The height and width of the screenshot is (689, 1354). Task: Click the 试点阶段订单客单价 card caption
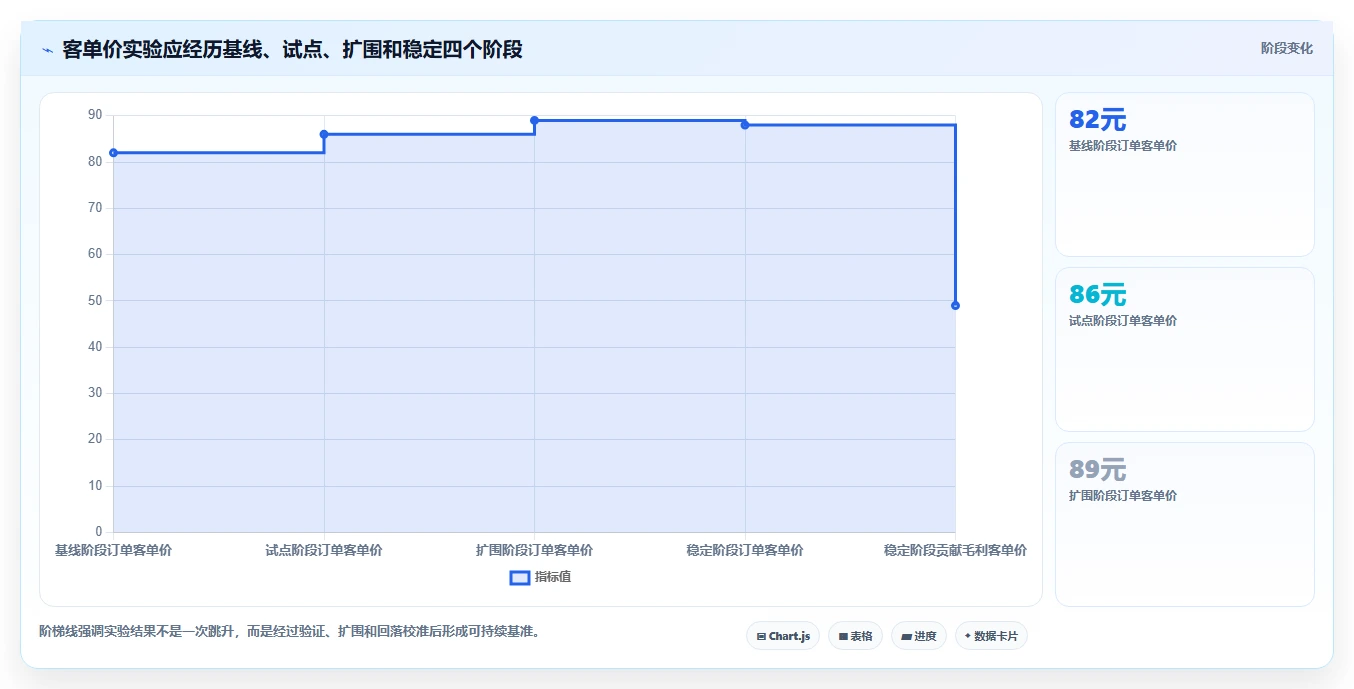point(1123,321)
